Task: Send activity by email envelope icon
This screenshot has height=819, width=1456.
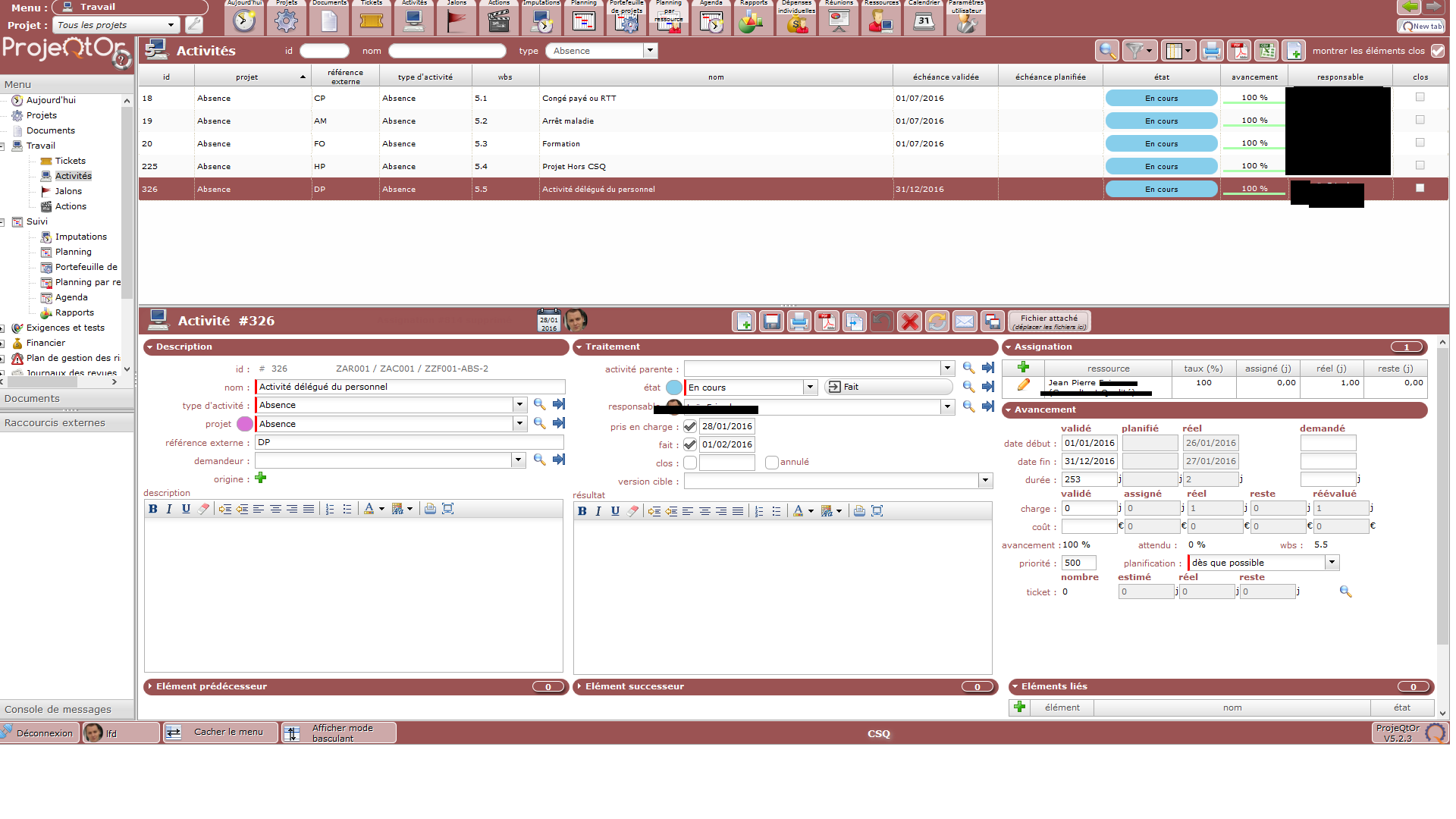Action: (964, 322)
